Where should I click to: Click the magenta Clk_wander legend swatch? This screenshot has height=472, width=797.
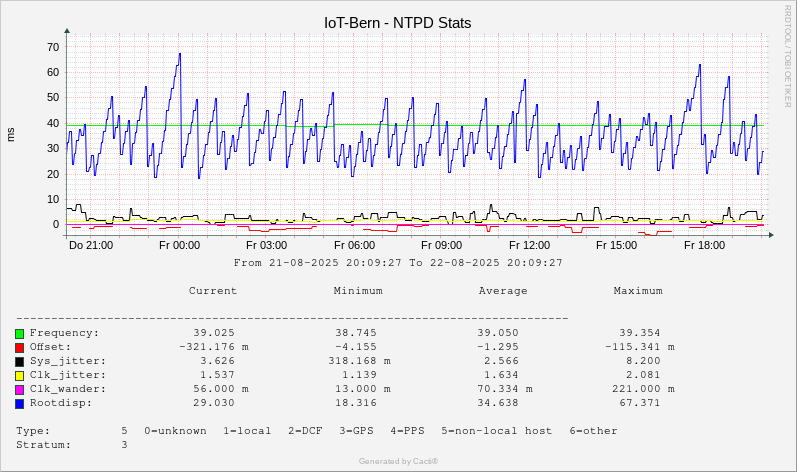[x=19, y=390]
